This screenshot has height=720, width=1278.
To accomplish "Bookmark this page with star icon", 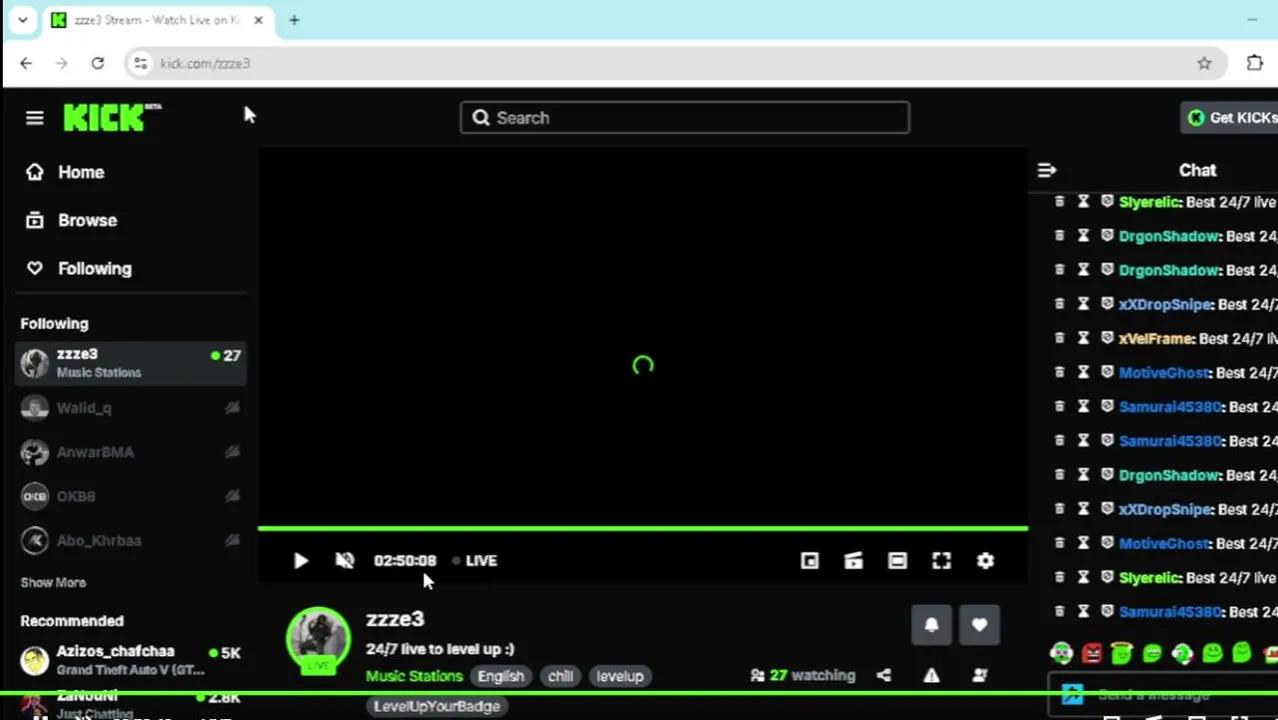I will pyautogui.click(x=1204, y=63).
